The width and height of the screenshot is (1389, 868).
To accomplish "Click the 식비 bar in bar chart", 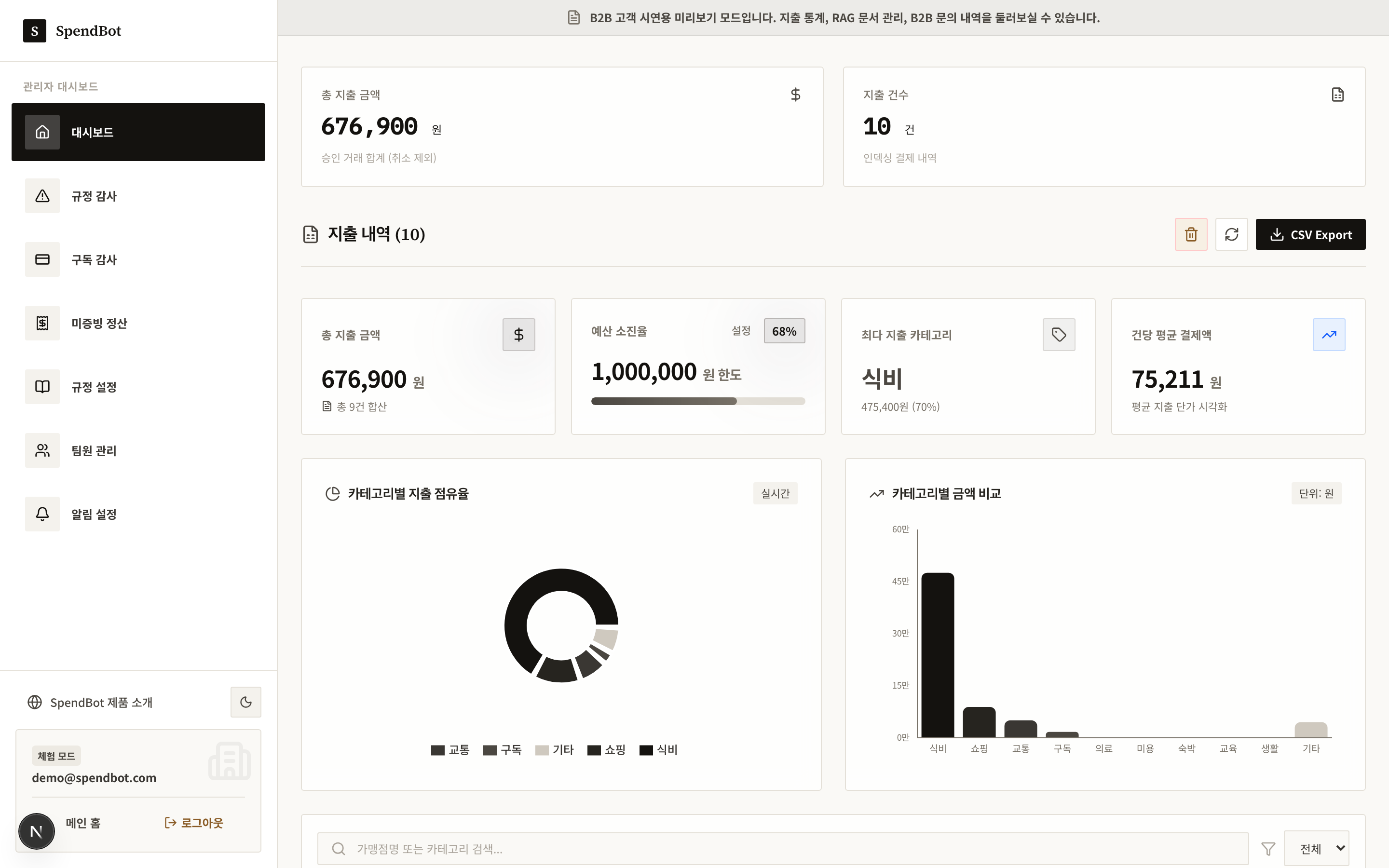I will (938, 655).
